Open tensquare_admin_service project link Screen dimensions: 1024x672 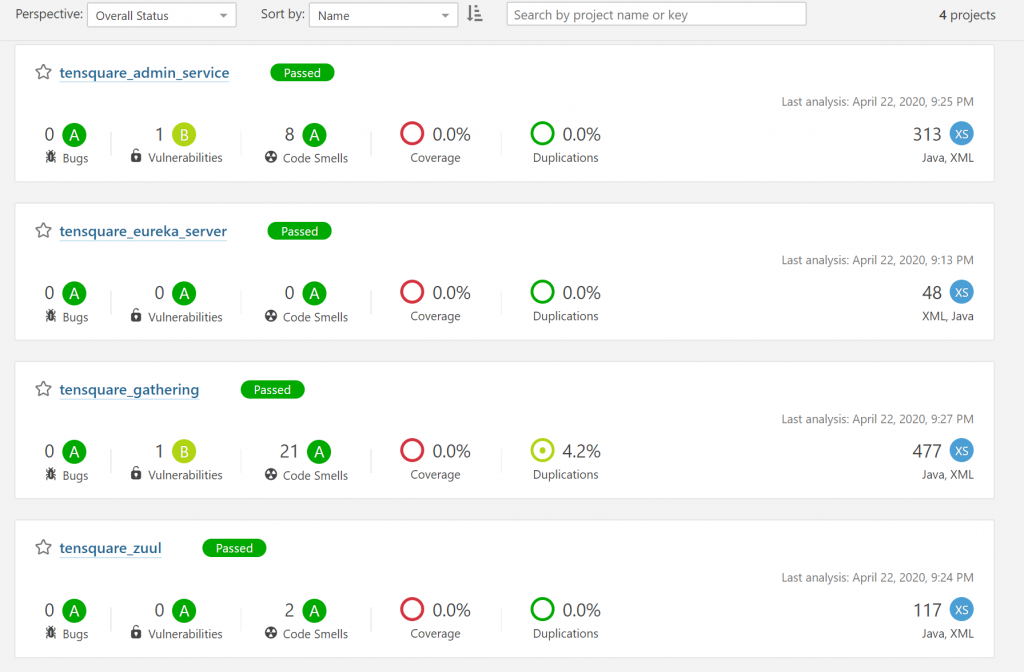coord(144,72)
